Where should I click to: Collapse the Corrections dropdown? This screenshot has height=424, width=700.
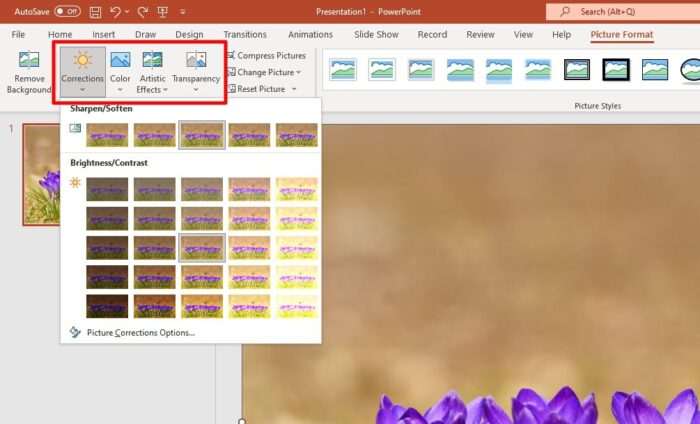(x=83, y=72)
